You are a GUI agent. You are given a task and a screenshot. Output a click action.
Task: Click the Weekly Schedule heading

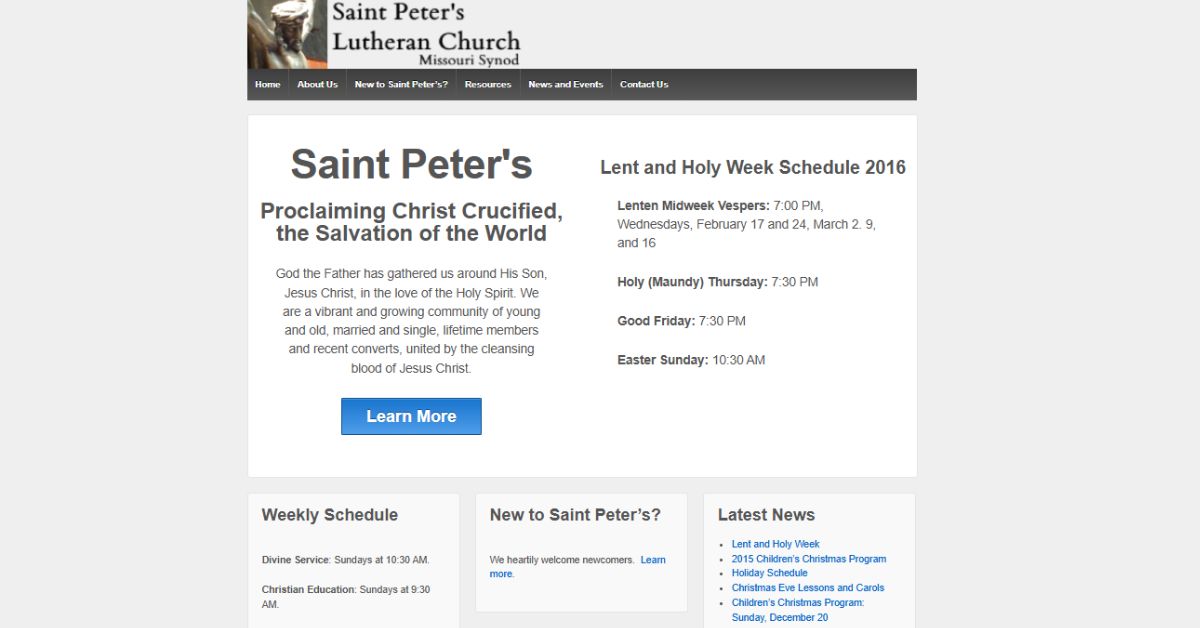[x=330, y=515]
